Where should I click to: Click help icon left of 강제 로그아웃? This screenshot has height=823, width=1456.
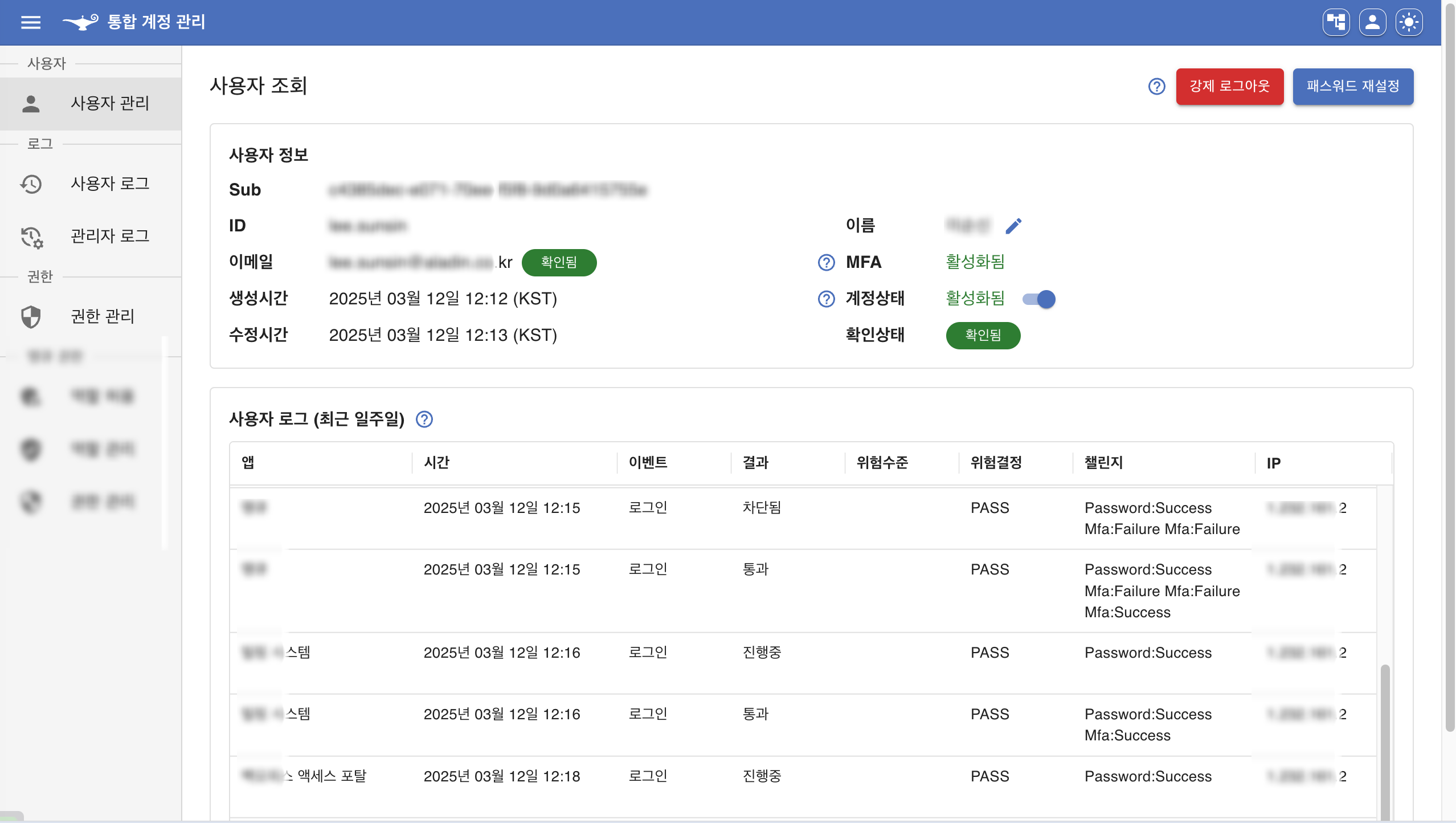(x=1156, y=87)
